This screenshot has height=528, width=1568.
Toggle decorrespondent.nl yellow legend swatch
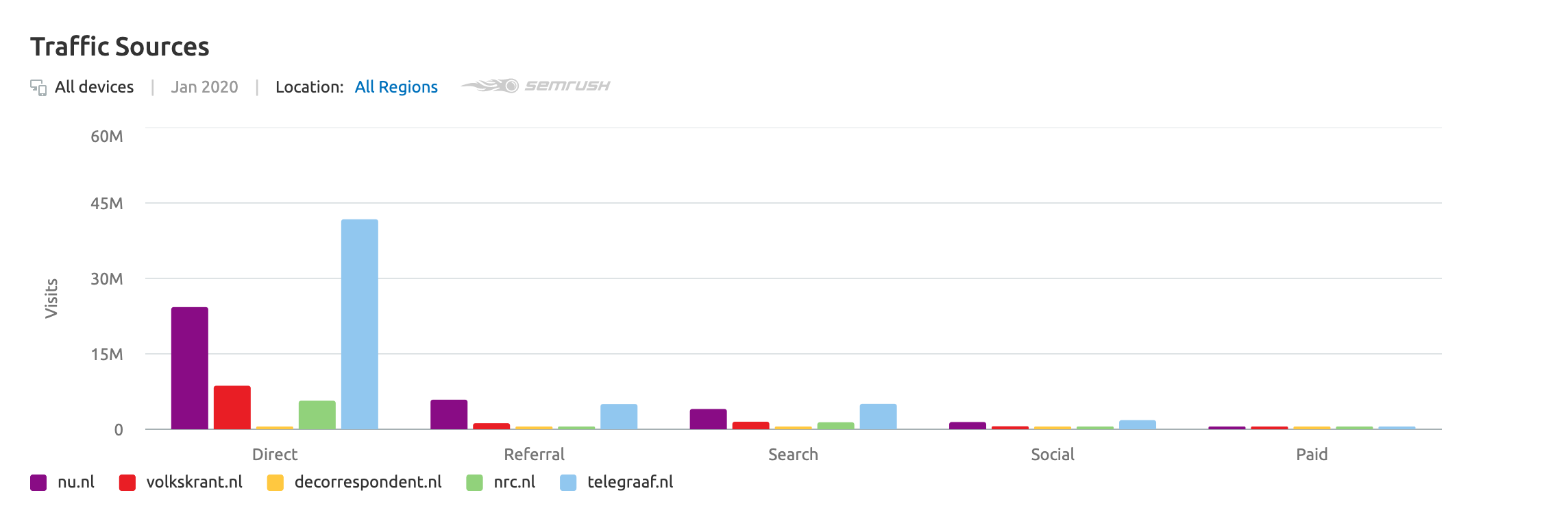pyautogui.click(x=275, y=483)
